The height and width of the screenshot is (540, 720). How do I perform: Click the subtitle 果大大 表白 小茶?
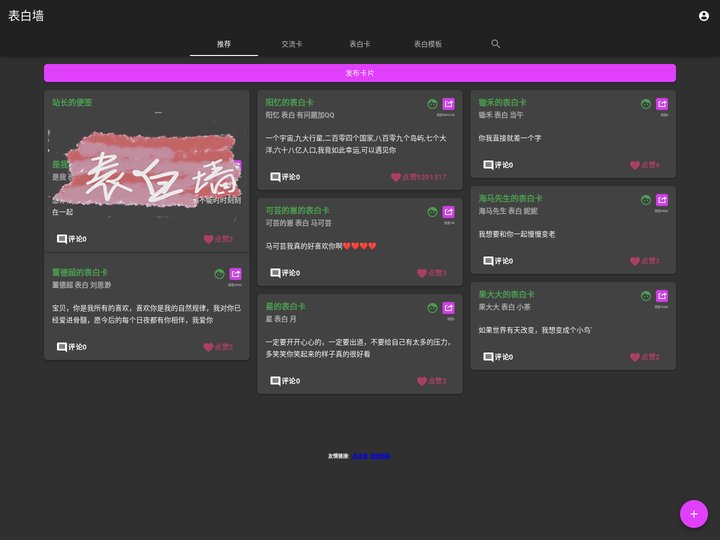click(x=505, y=307)
